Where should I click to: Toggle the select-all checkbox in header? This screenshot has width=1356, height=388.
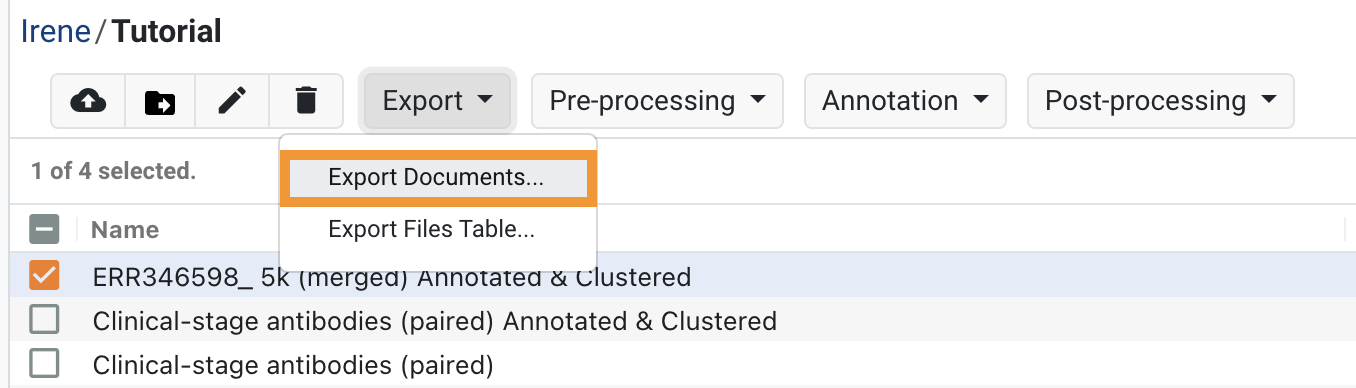[45, 230]
